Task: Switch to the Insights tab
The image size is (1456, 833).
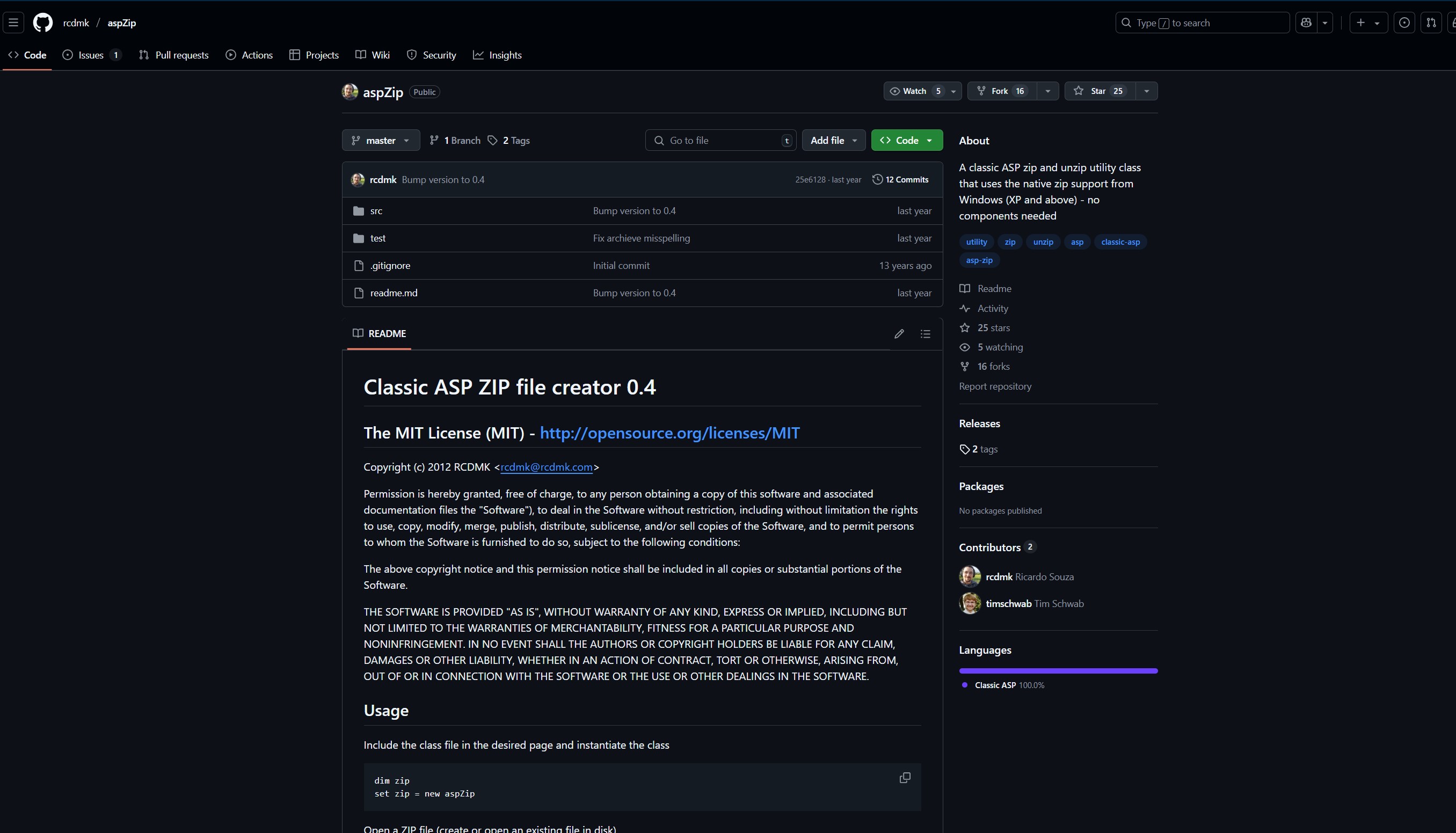Action: click(497, 55)
